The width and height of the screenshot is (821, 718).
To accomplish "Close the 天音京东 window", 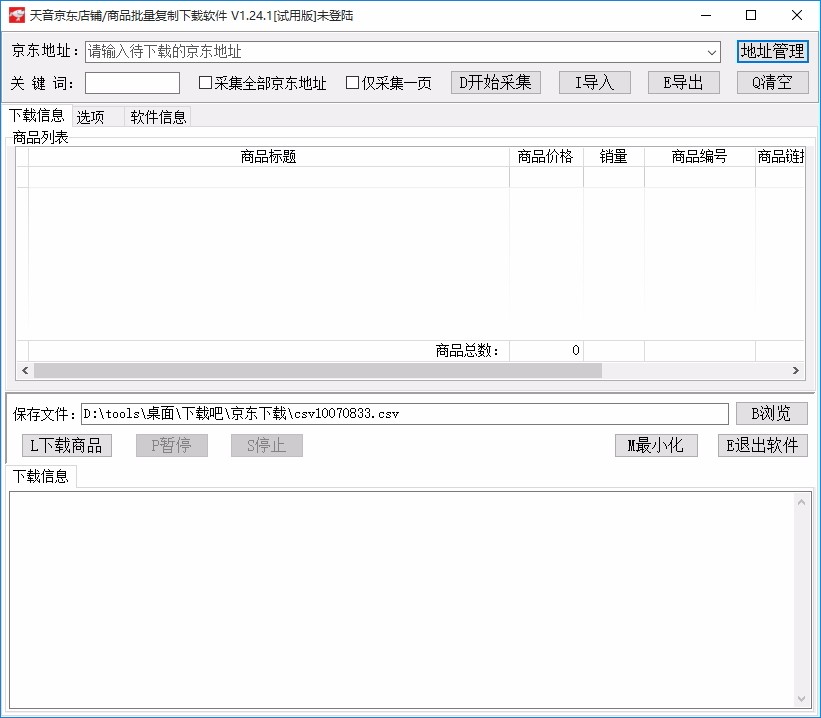I will 796,15.
